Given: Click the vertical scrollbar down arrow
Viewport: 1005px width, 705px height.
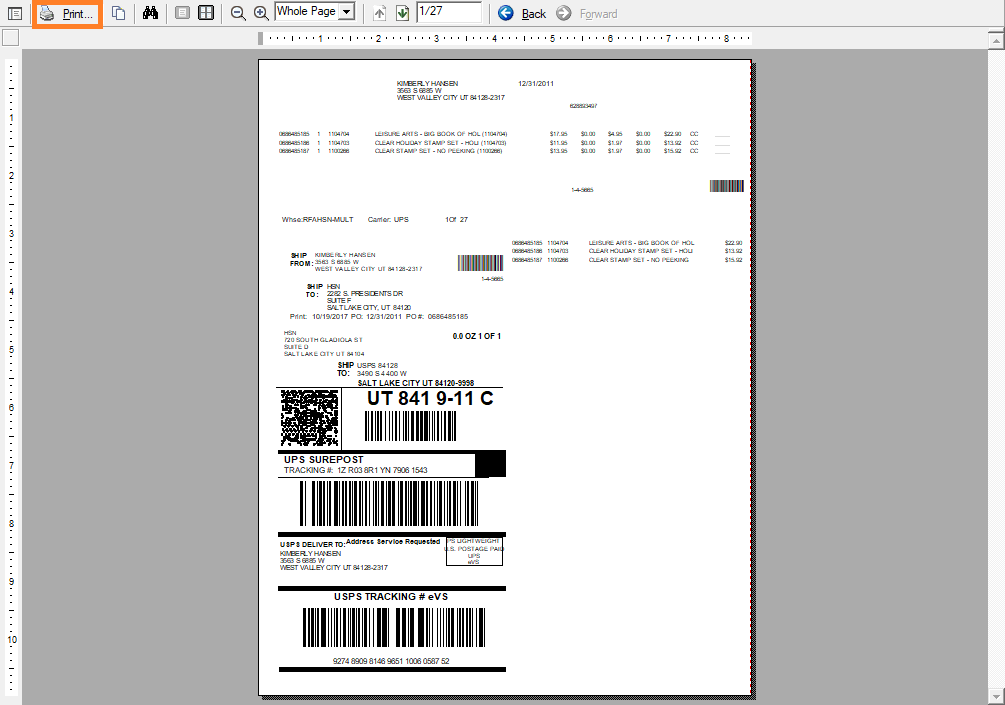Looking at the screenshot, I should (x=995, y=697).
